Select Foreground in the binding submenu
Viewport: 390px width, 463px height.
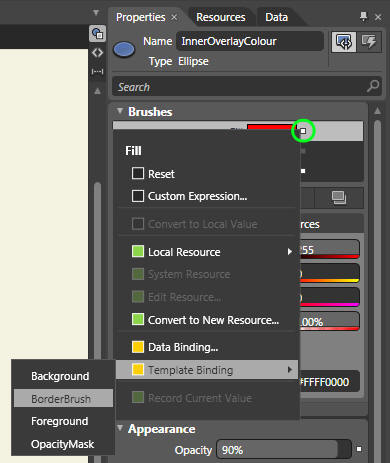click(x=63, y=421)
